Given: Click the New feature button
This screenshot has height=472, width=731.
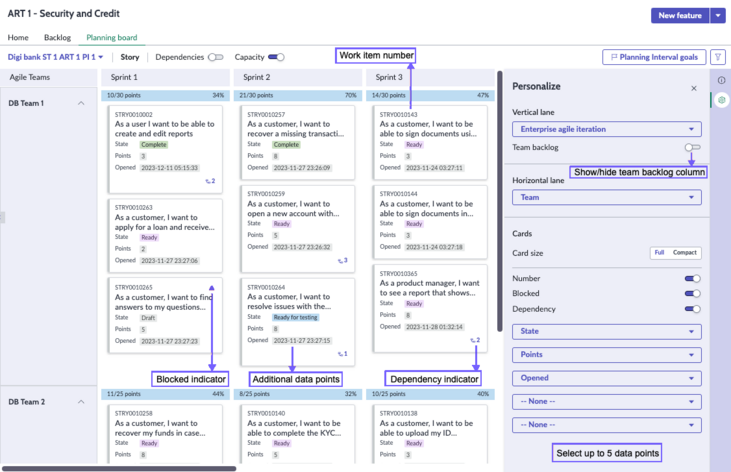Looking at the screenshot, I should coord(680,15).
